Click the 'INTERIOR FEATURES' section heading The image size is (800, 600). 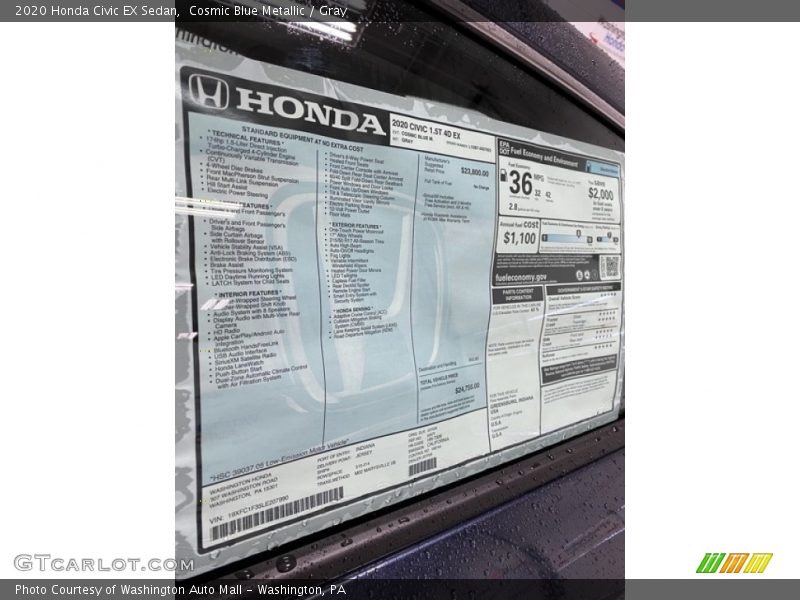coord(248,294)
